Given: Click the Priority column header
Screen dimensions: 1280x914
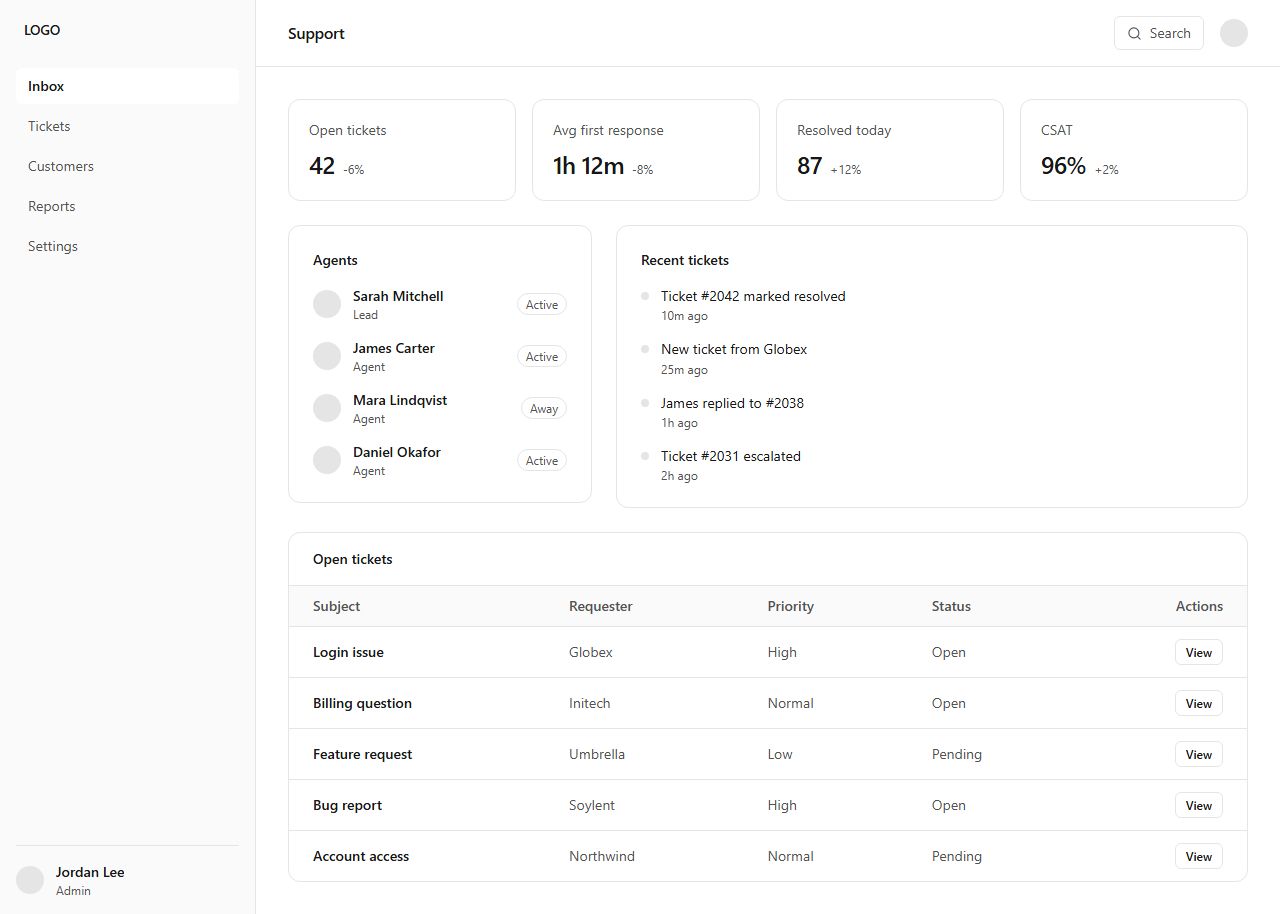Looking at the screenshot, I should click(x=791, y=606).
